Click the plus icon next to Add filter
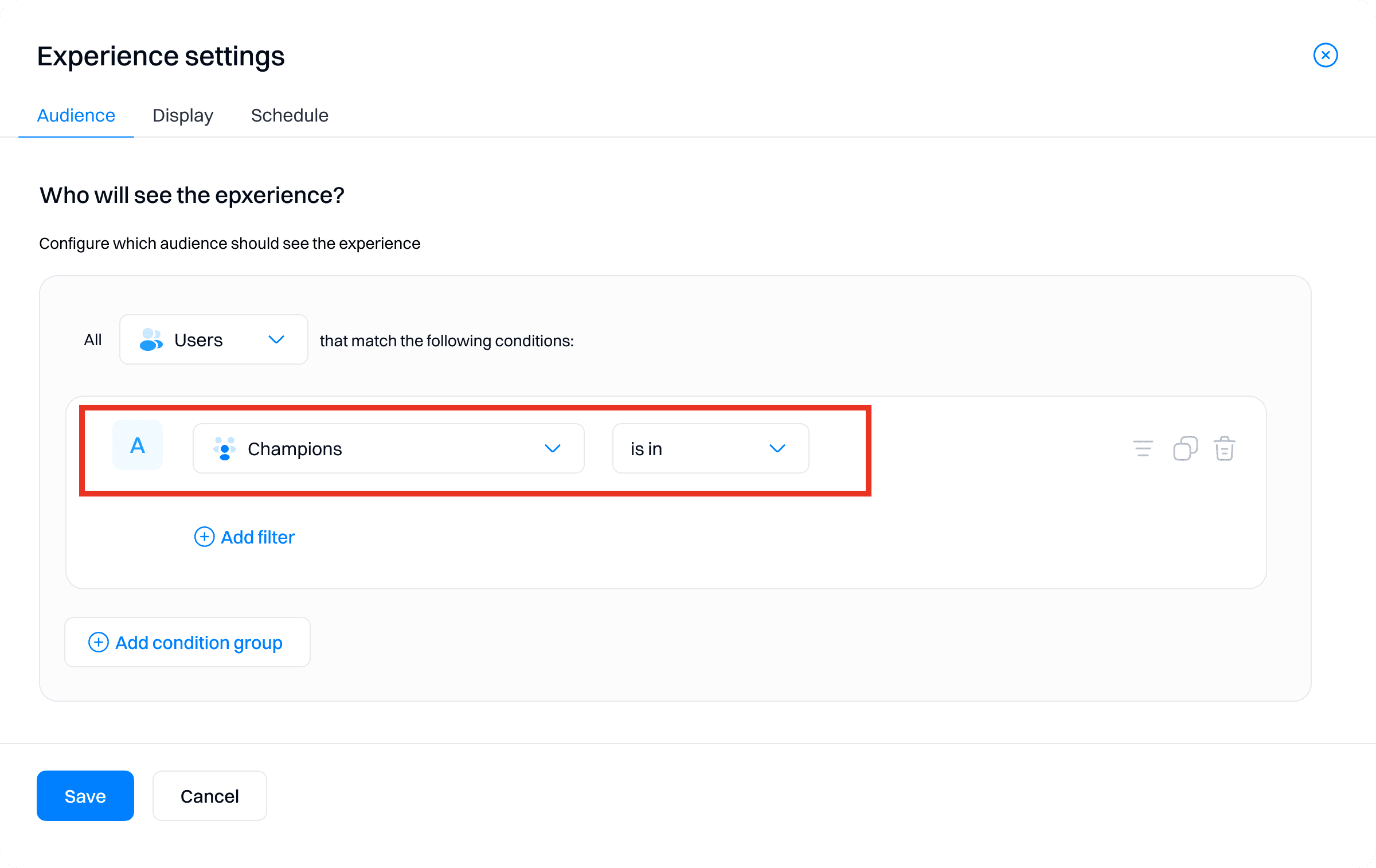Screen dimensions: 1376x868 coord(204,537)
